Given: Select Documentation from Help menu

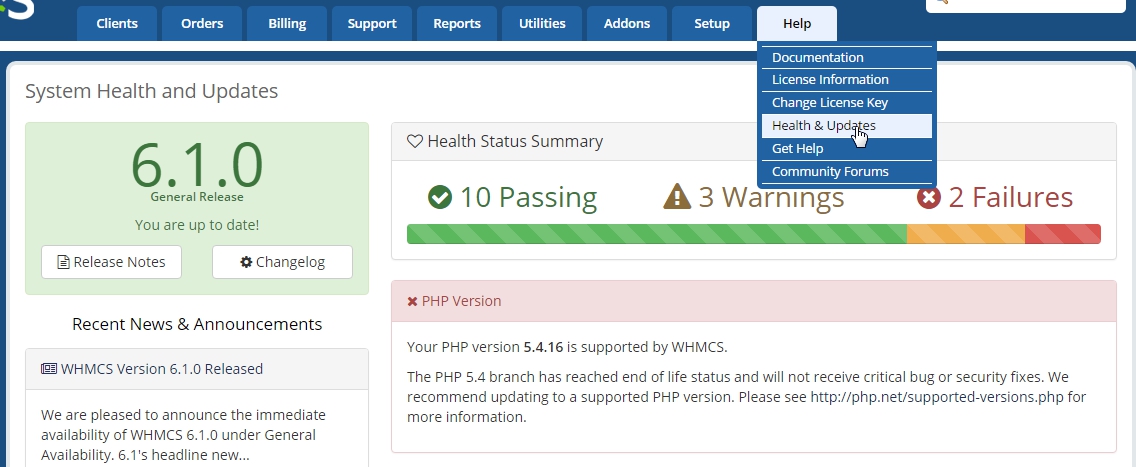Looking at the screenshot, I should [x=846, y=57].
